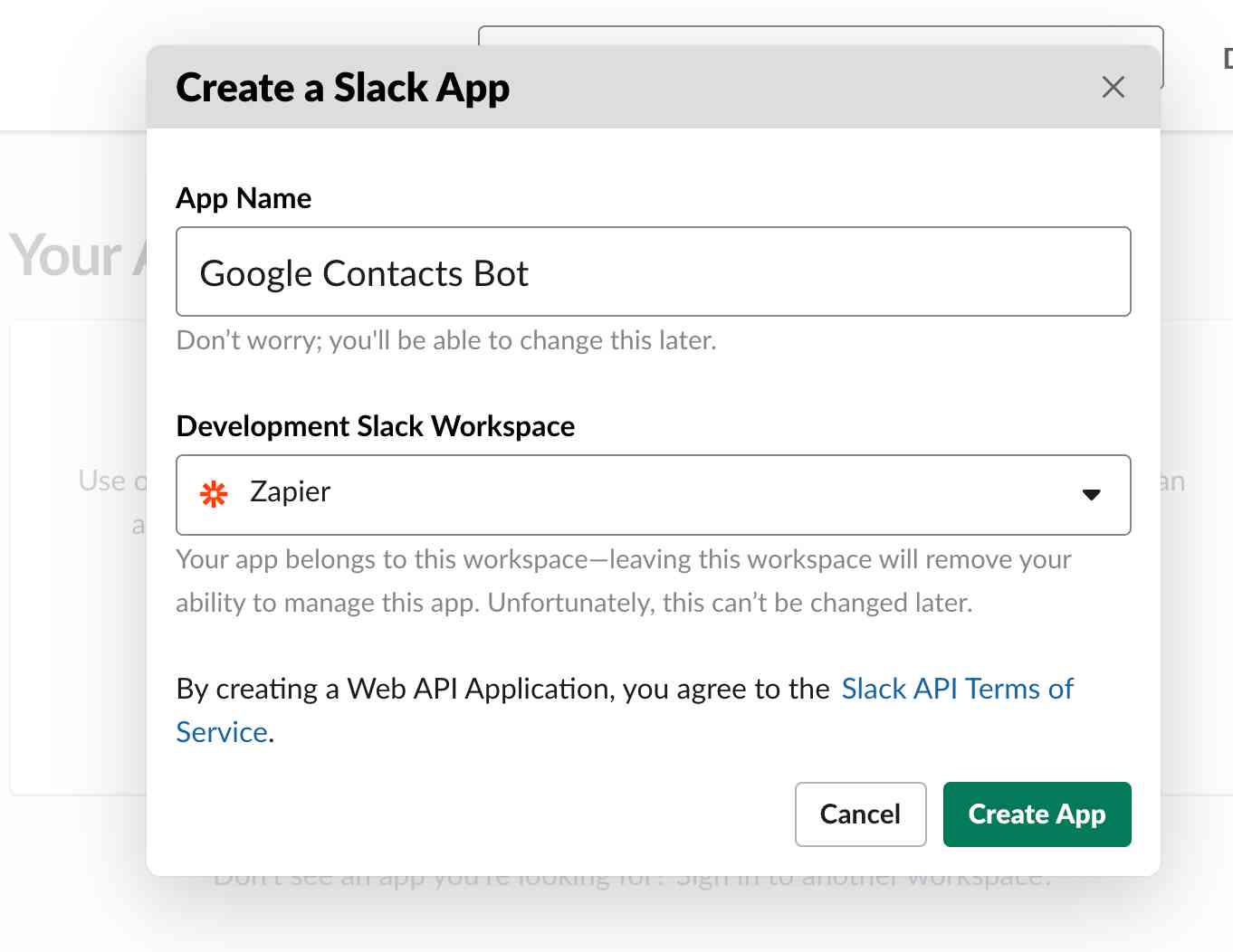Expand the workspace dropdown caret arrow
This screenshot has height=952, width=1233.
[x=1092, y=495]
